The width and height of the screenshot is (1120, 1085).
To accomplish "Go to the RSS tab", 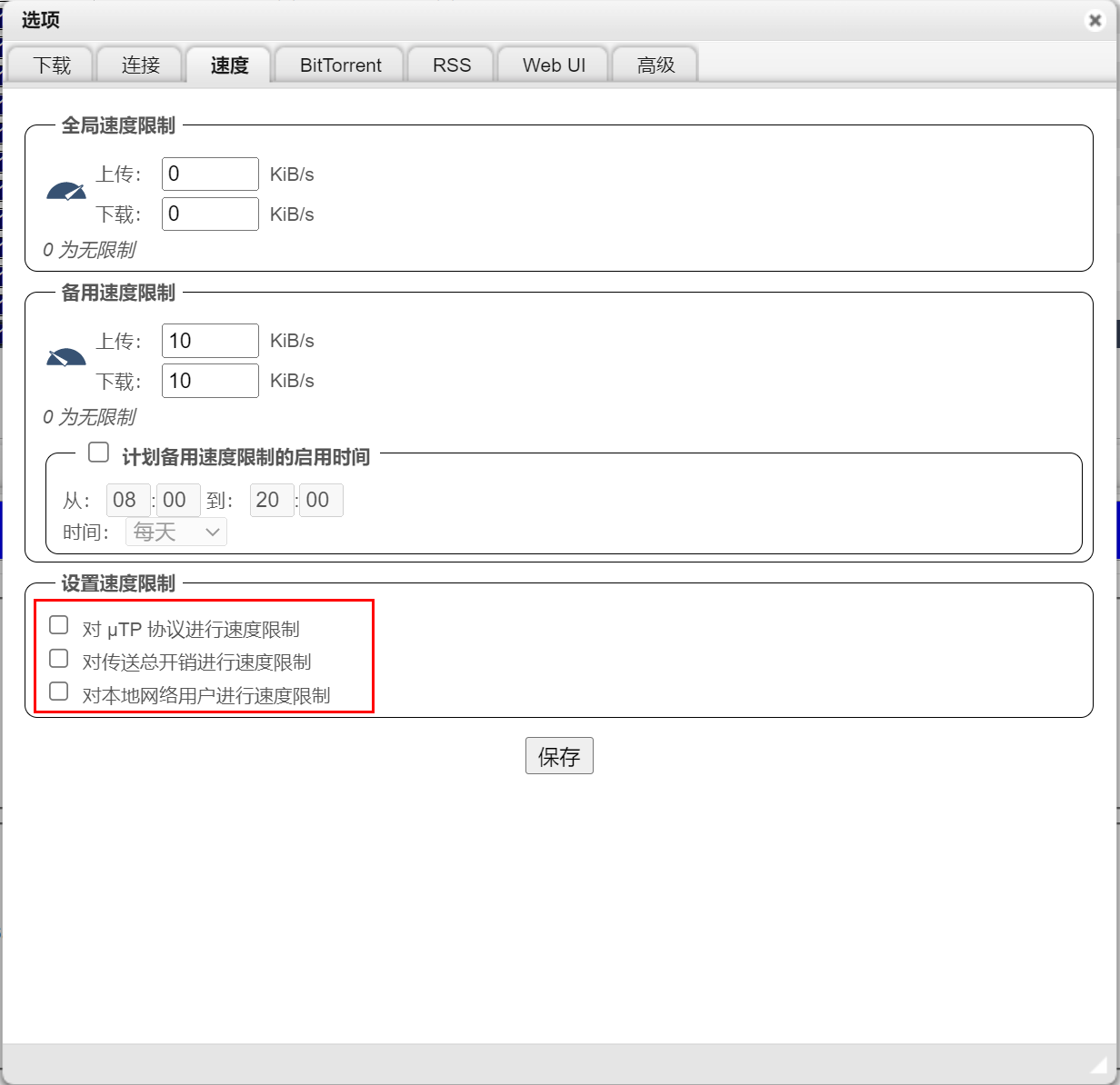I will (452, 65).
